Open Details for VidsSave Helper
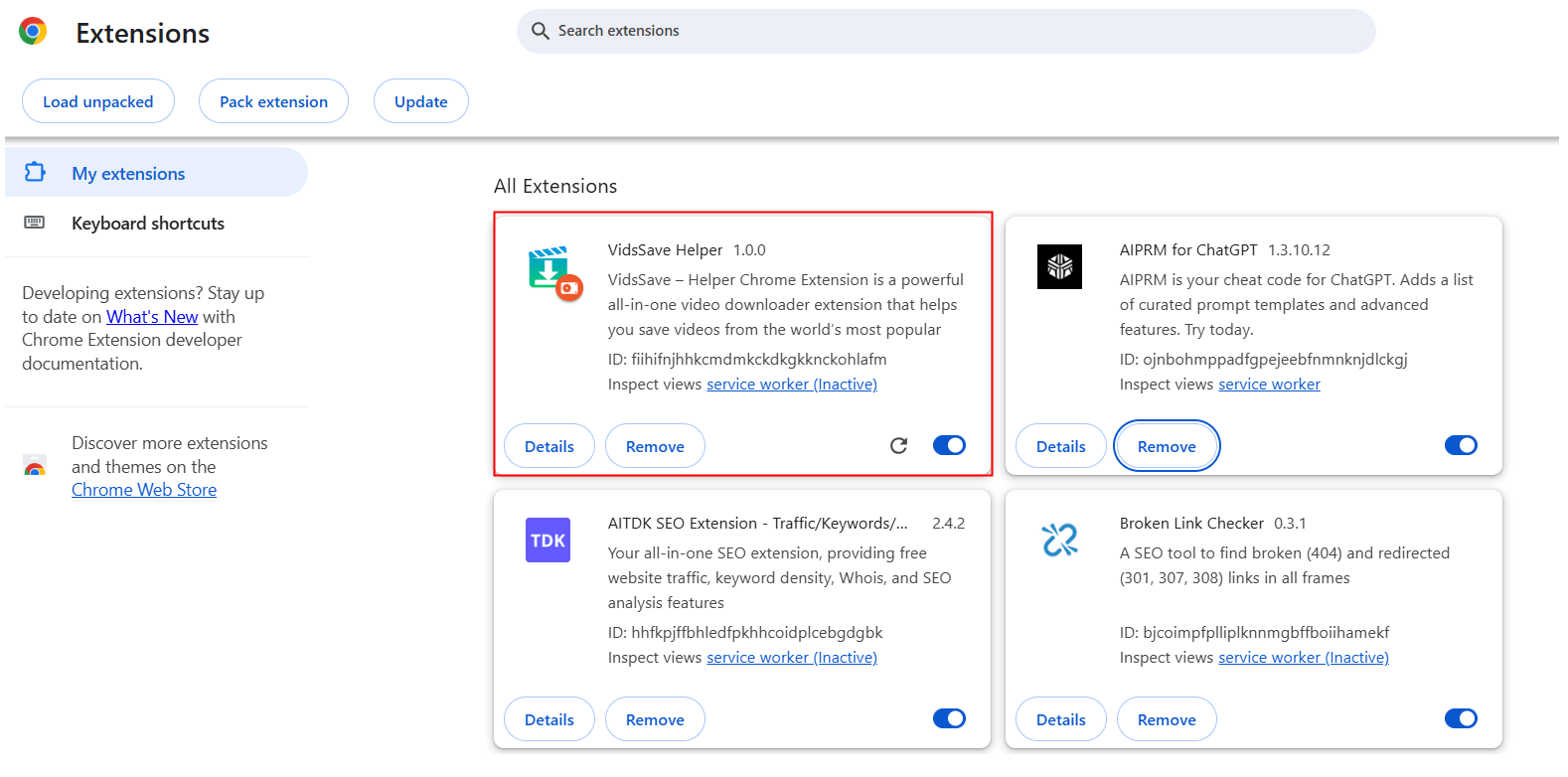The image size is (1568, 777). pyautogui.click(x=549, y=446)
